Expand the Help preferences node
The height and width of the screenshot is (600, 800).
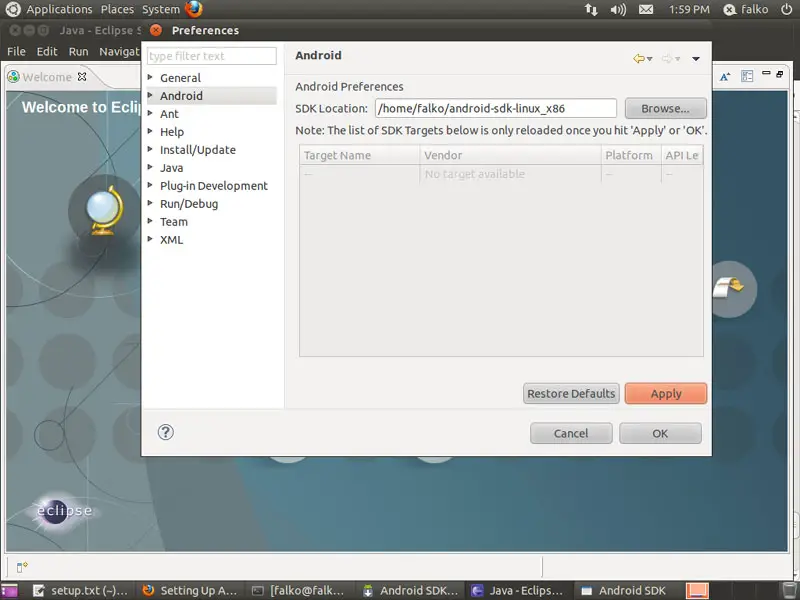(x=150, y=131)
